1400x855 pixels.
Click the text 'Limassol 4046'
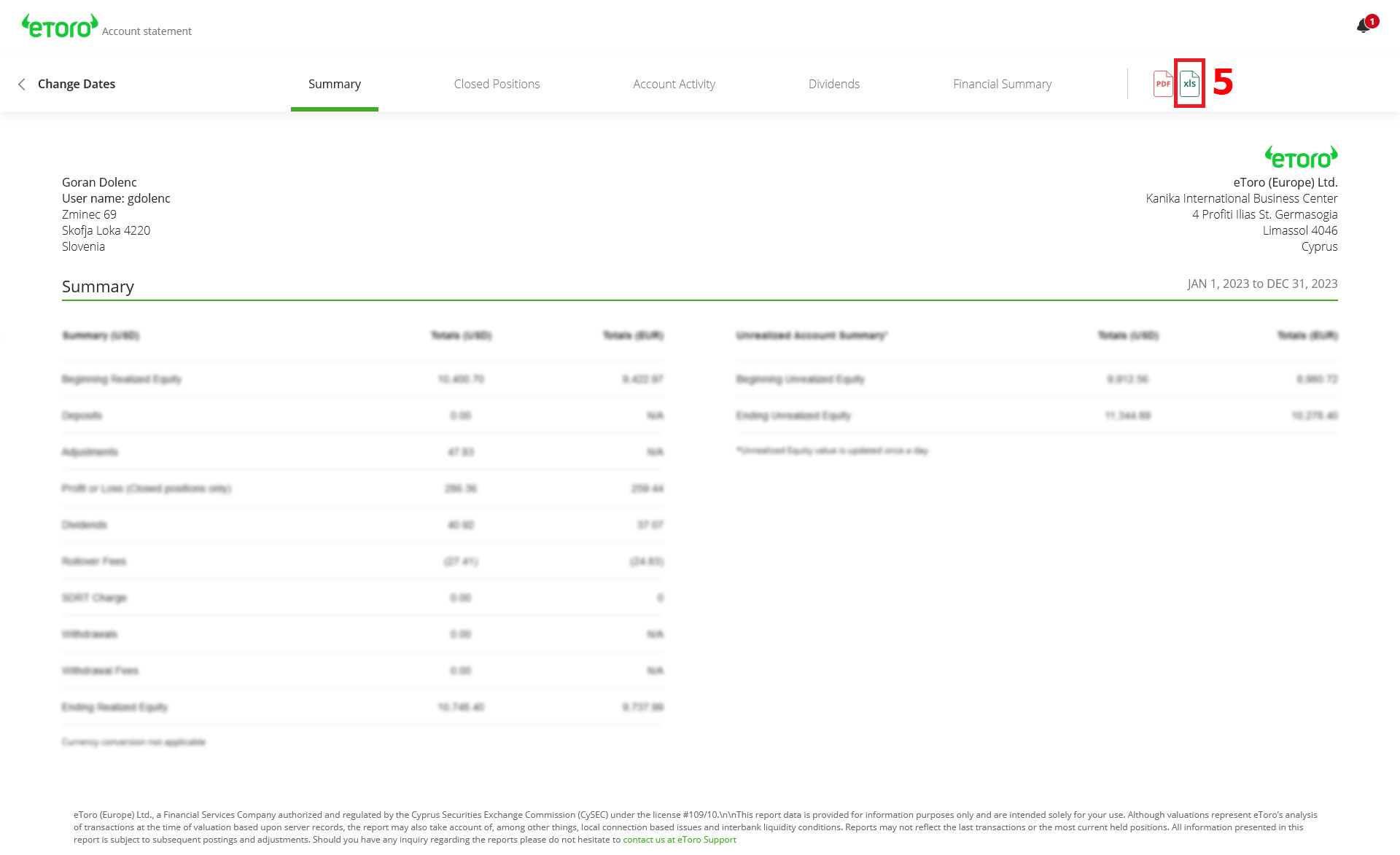coord(1300,230)
